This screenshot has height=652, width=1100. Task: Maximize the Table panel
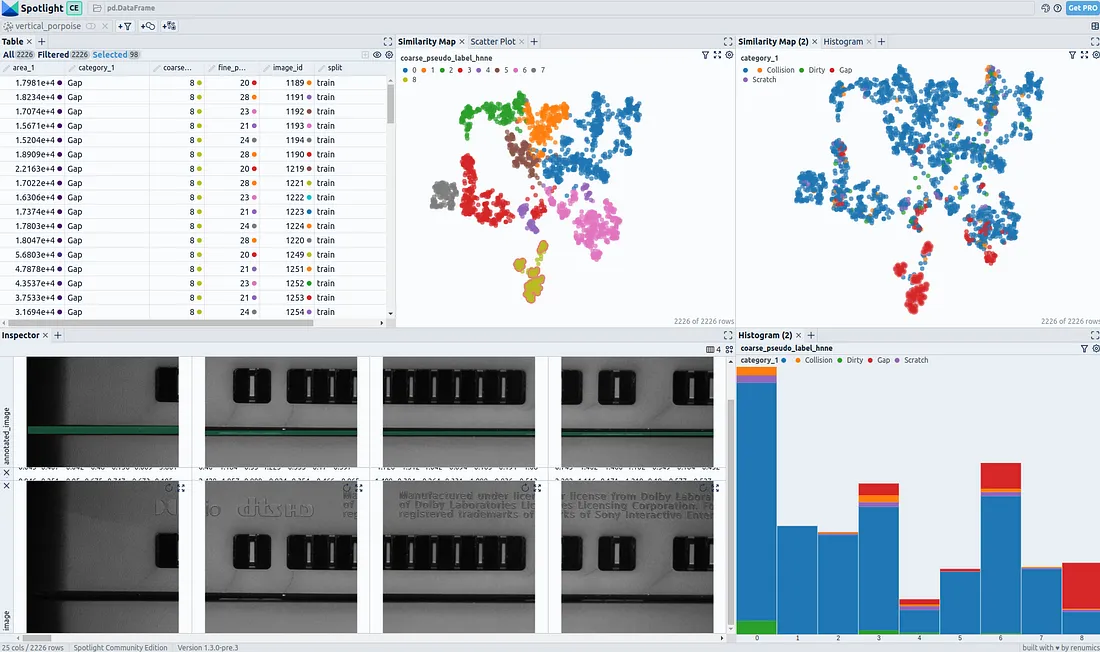coord(387,41)
